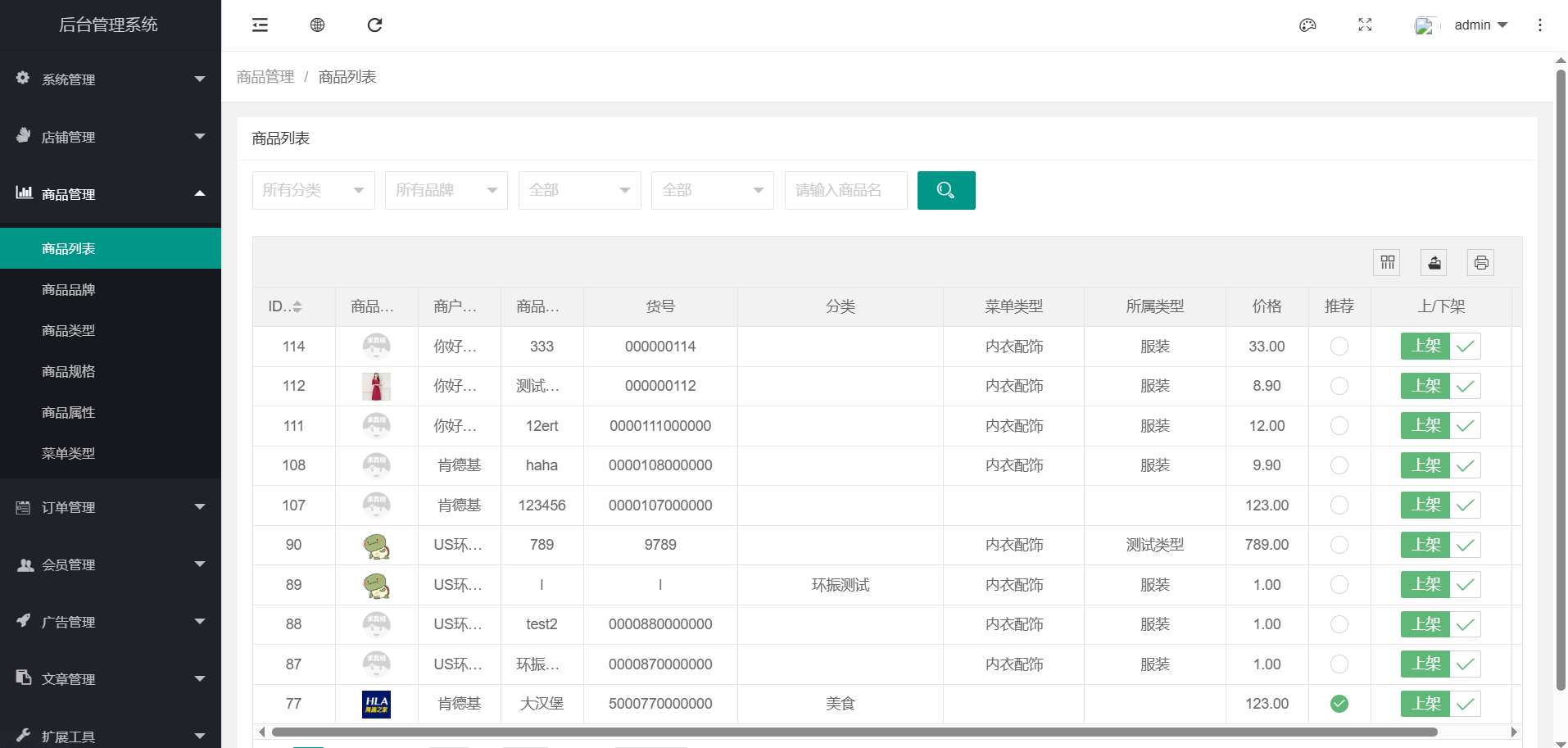Toggle the 上架 switch for product 112
The width and height of the screenshot is (1568, 748).
[1440, 386]
